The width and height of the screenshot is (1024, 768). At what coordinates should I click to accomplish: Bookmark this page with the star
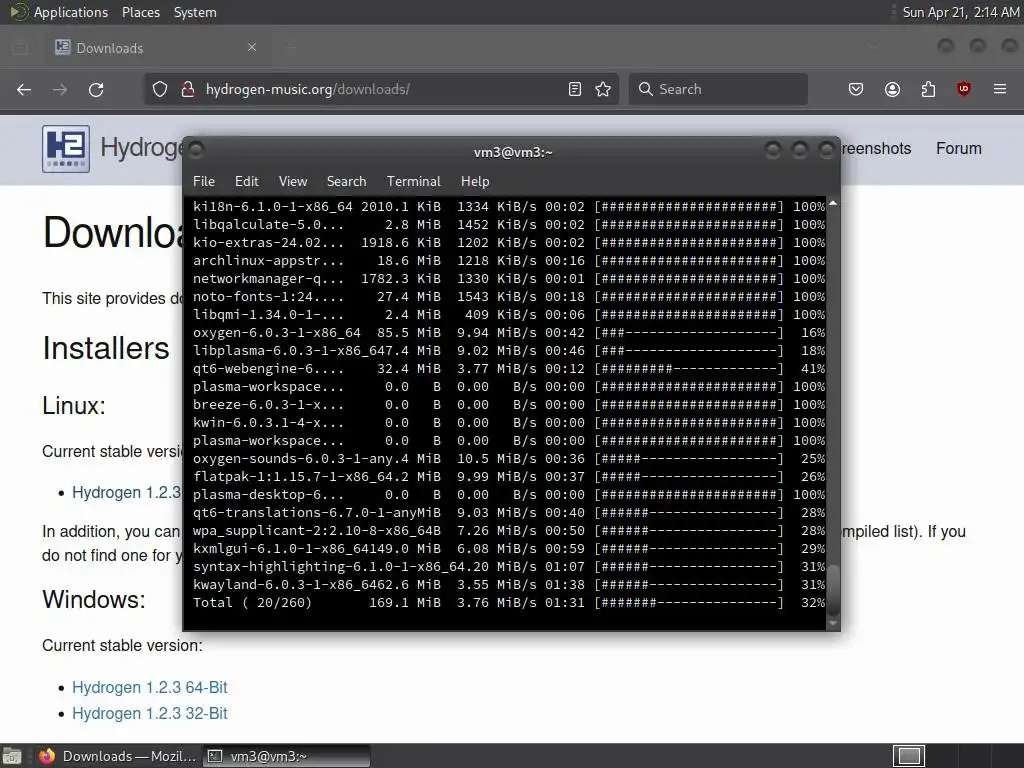click(x=603, y=89)
